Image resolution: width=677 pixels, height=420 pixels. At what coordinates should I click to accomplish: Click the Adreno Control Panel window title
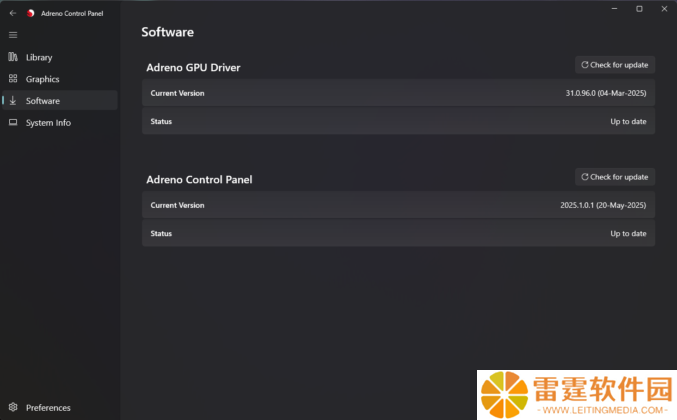tap(72, 13)
